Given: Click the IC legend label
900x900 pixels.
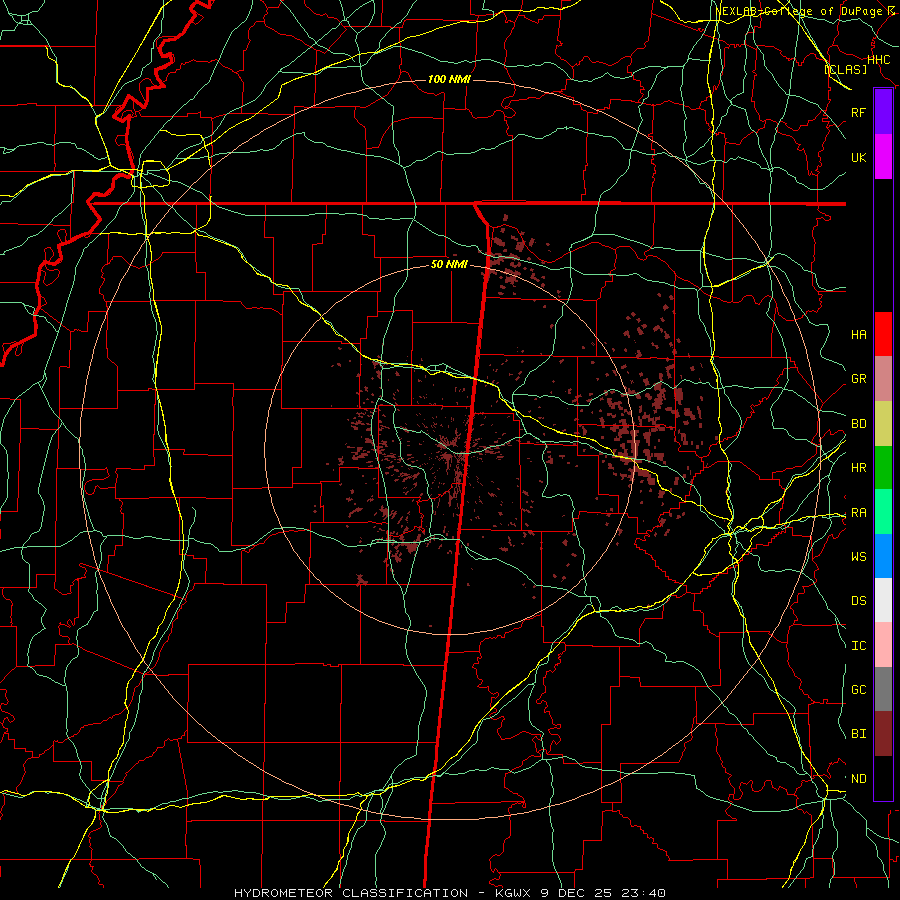Looking at the screenshot, I should [858, 646].
